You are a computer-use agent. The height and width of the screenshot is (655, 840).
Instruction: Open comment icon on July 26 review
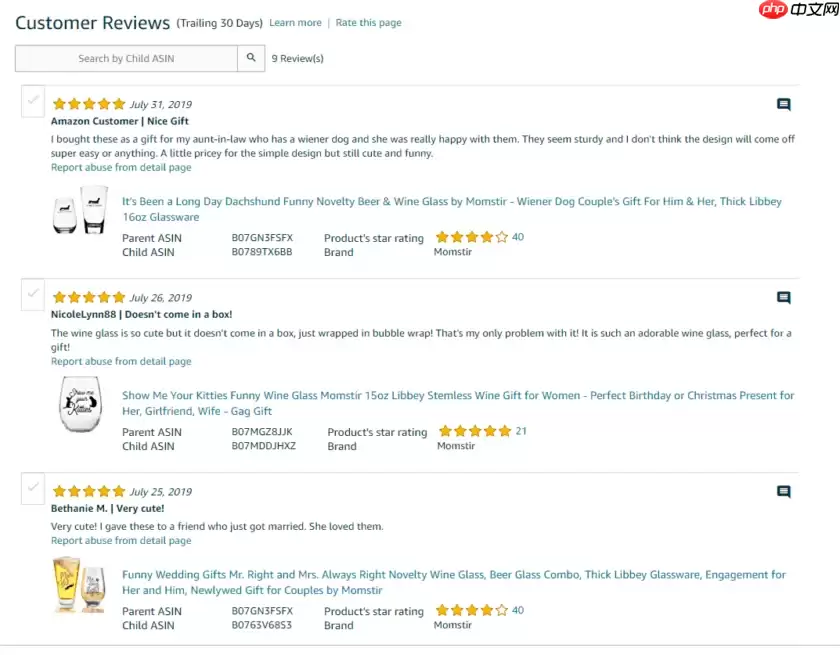pos(784,298)
